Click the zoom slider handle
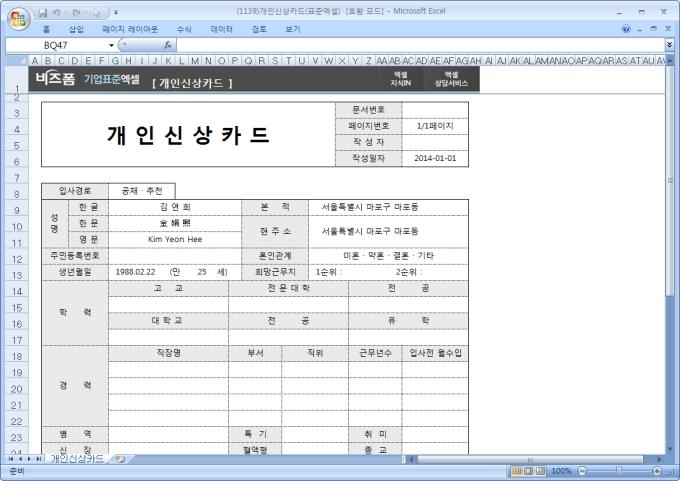Screen dimensions: 680x481 tap(619, 471)
